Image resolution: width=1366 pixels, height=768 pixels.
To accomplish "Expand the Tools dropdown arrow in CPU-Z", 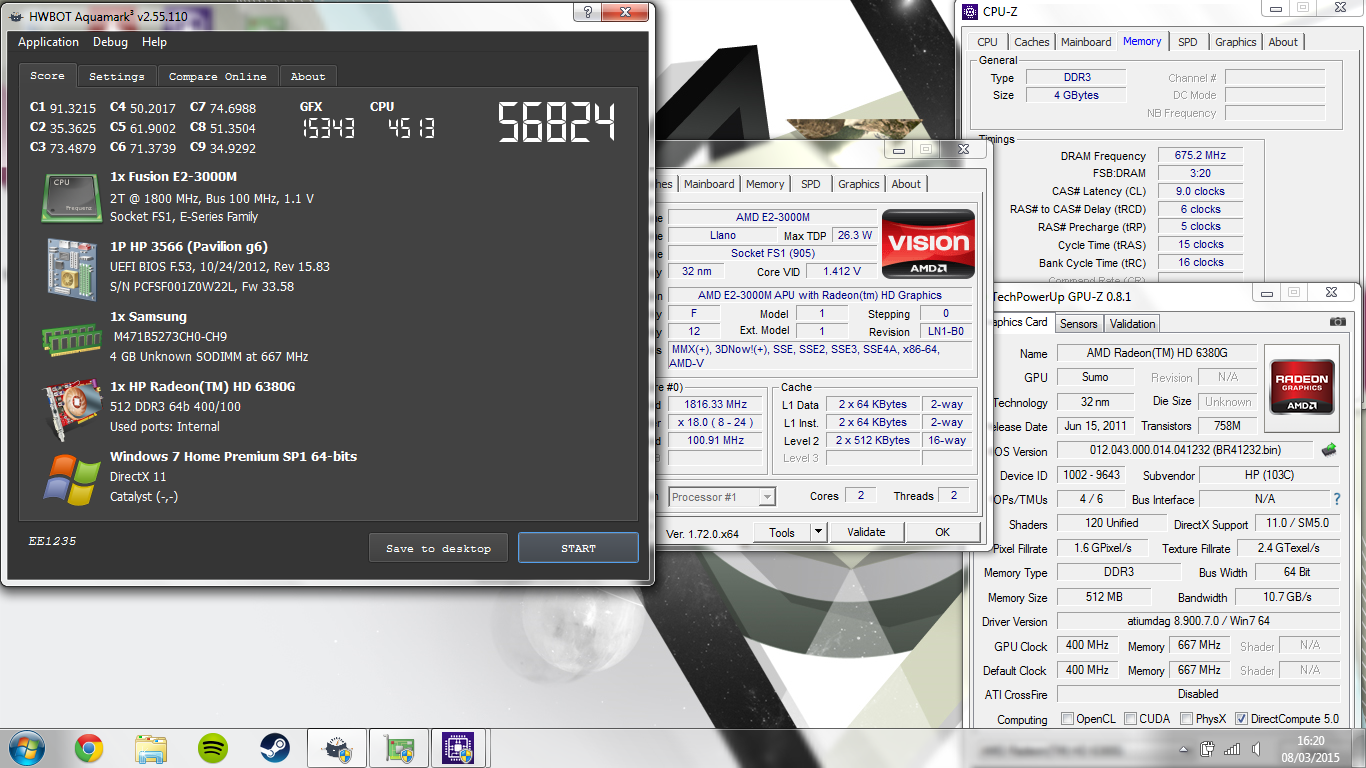I will tap(818, 532).
